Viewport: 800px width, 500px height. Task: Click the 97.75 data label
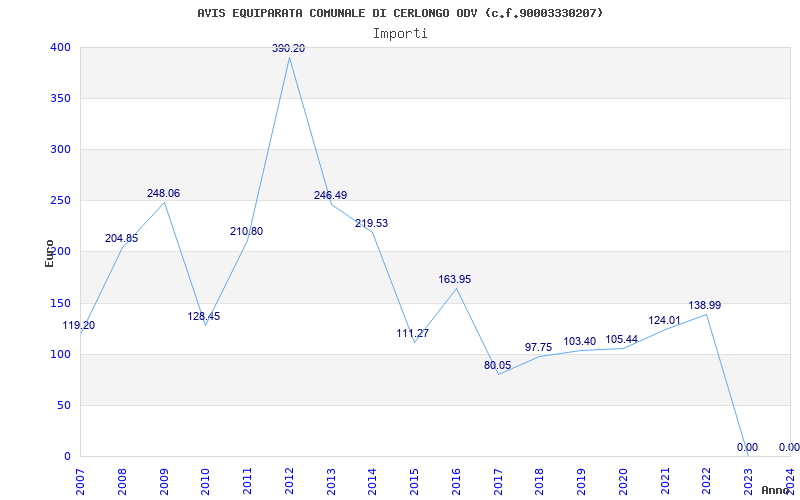coord(538,347)
